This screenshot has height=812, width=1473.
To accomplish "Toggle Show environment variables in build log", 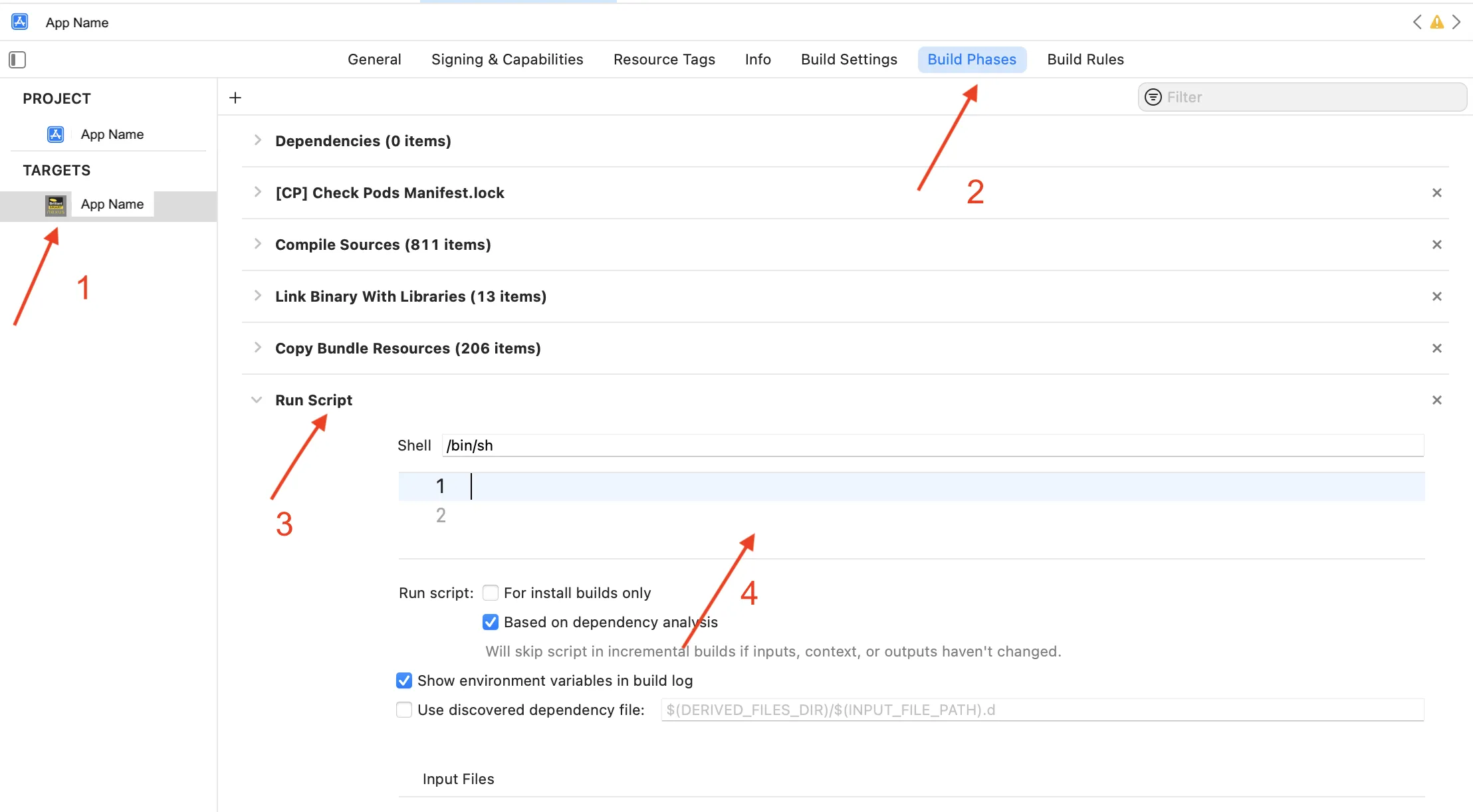I will [404, 680].
